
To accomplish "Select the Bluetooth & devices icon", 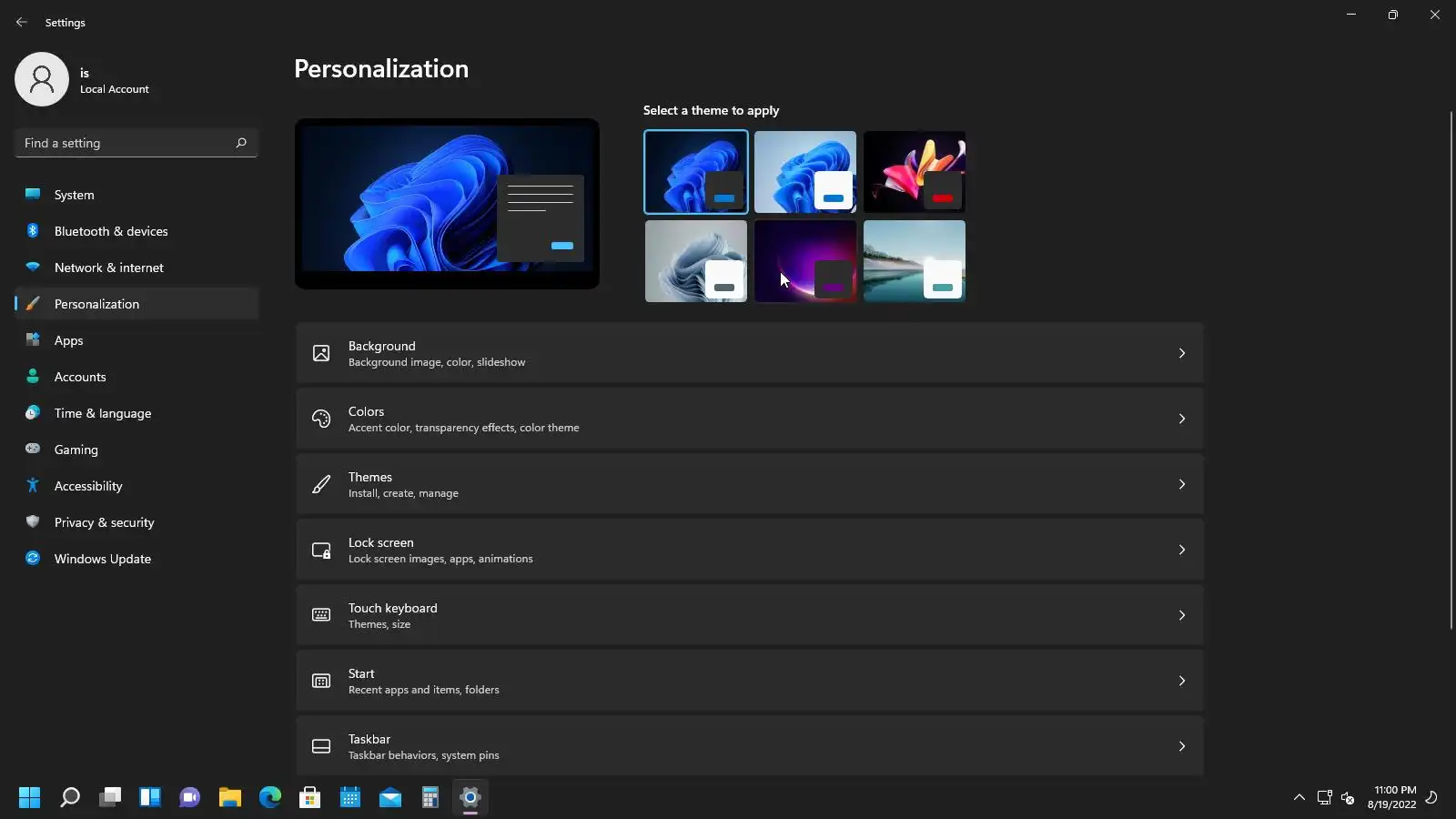I will tap(33, 230).
